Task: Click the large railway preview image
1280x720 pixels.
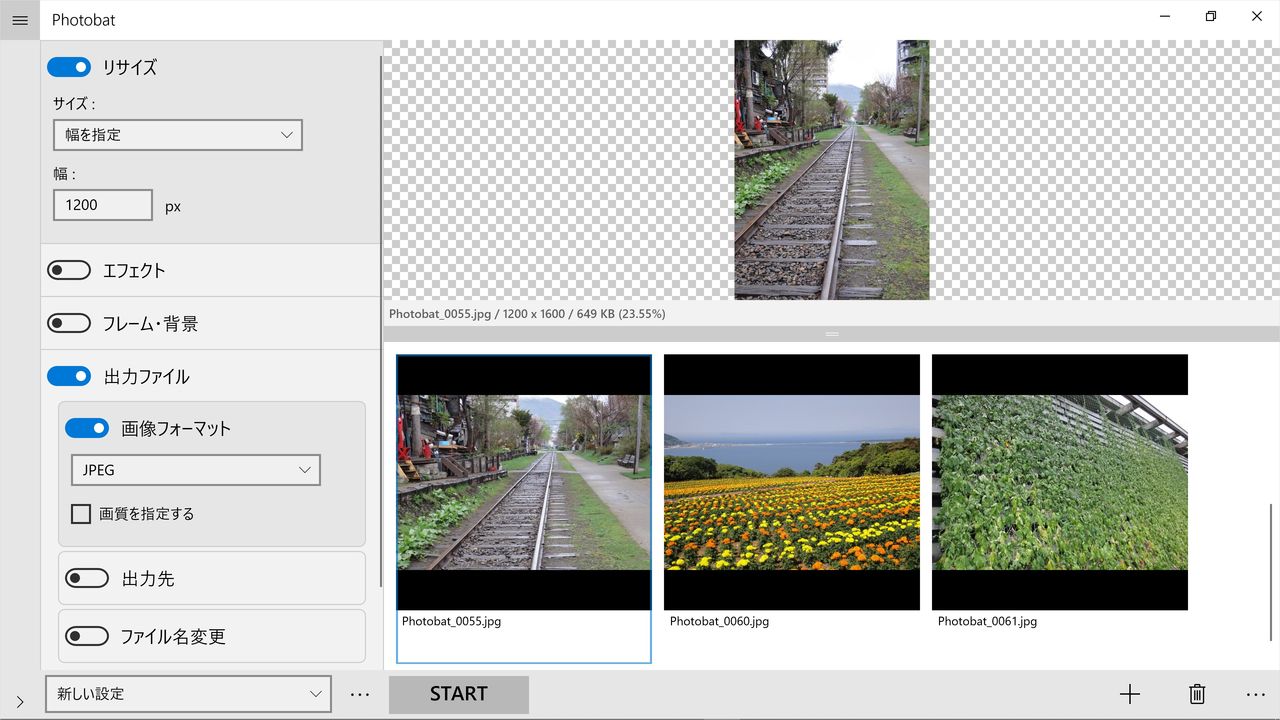Action: pyautogui.click(x=832, y=170)
